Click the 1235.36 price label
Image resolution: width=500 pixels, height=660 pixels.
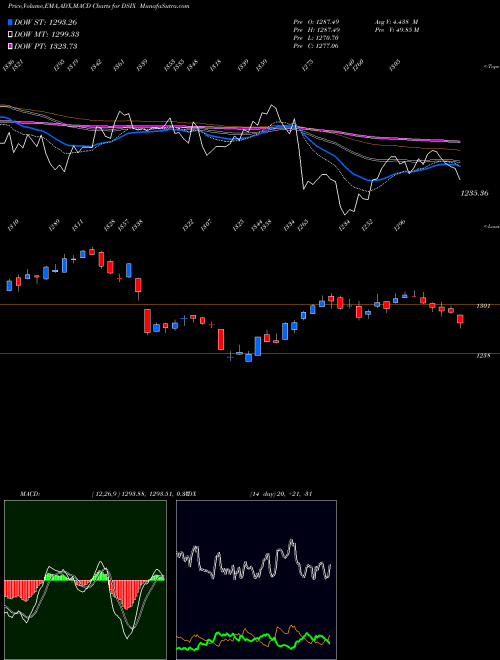point(474,193)
